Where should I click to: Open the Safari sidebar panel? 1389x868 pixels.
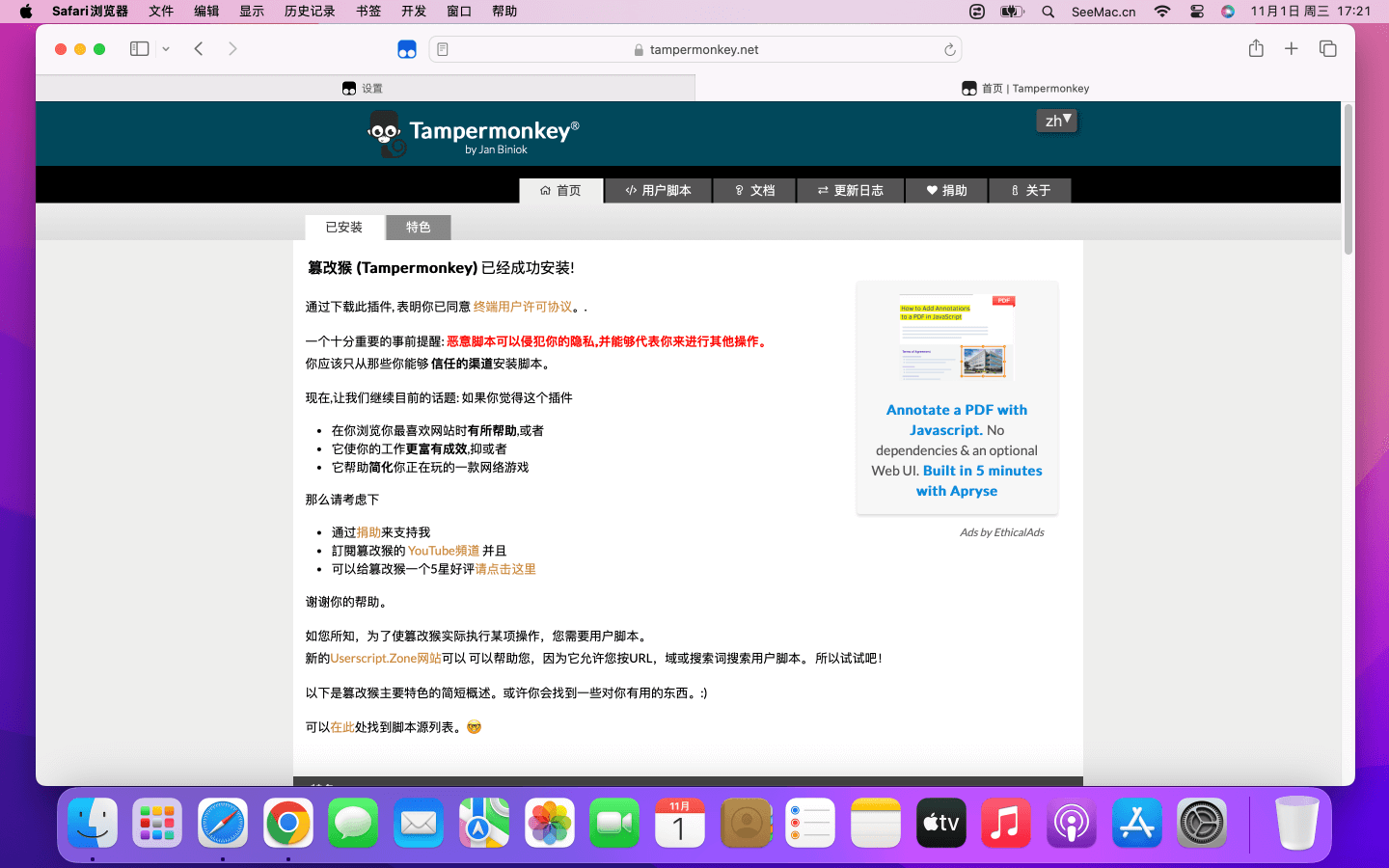pos(139,49)
